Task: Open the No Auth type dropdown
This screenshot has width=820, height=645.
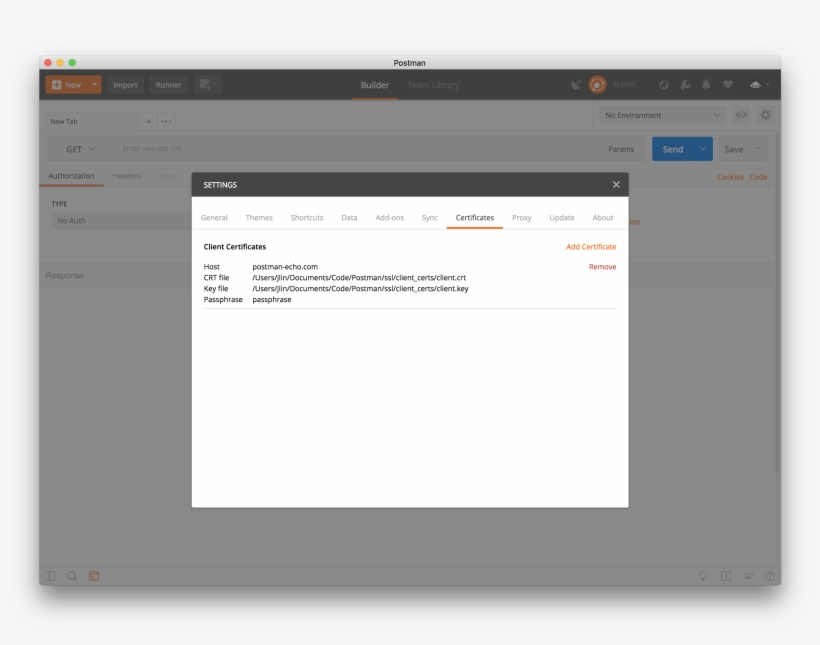Action: [121, 221]
